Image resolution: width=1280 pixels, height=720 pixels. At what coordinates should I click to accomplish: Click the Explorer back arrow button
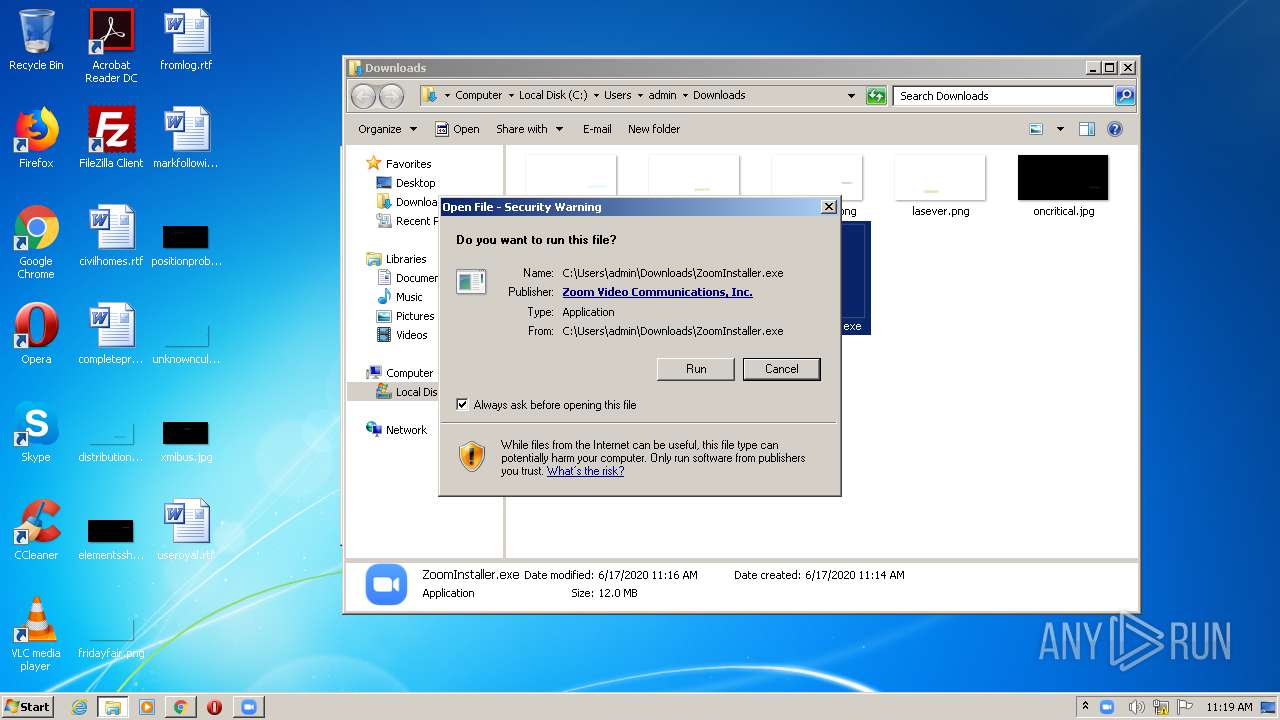click(x=363, y=96)
